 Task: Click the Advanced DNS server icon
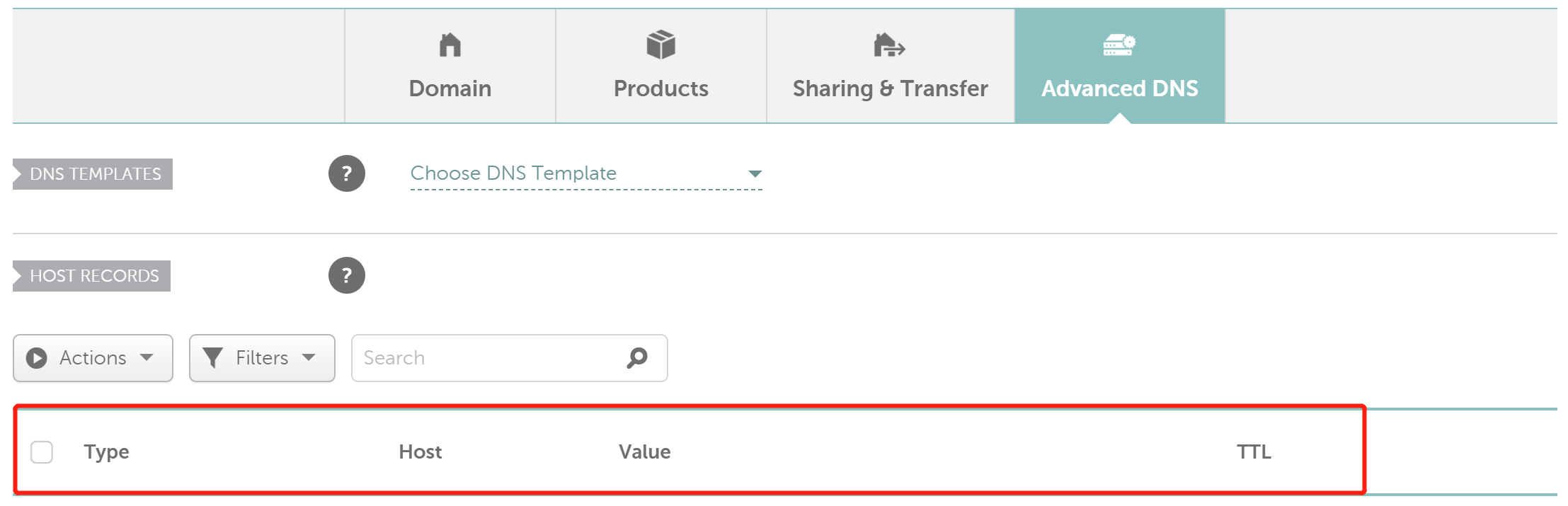pyautogui.click(x=1119, y=45)
